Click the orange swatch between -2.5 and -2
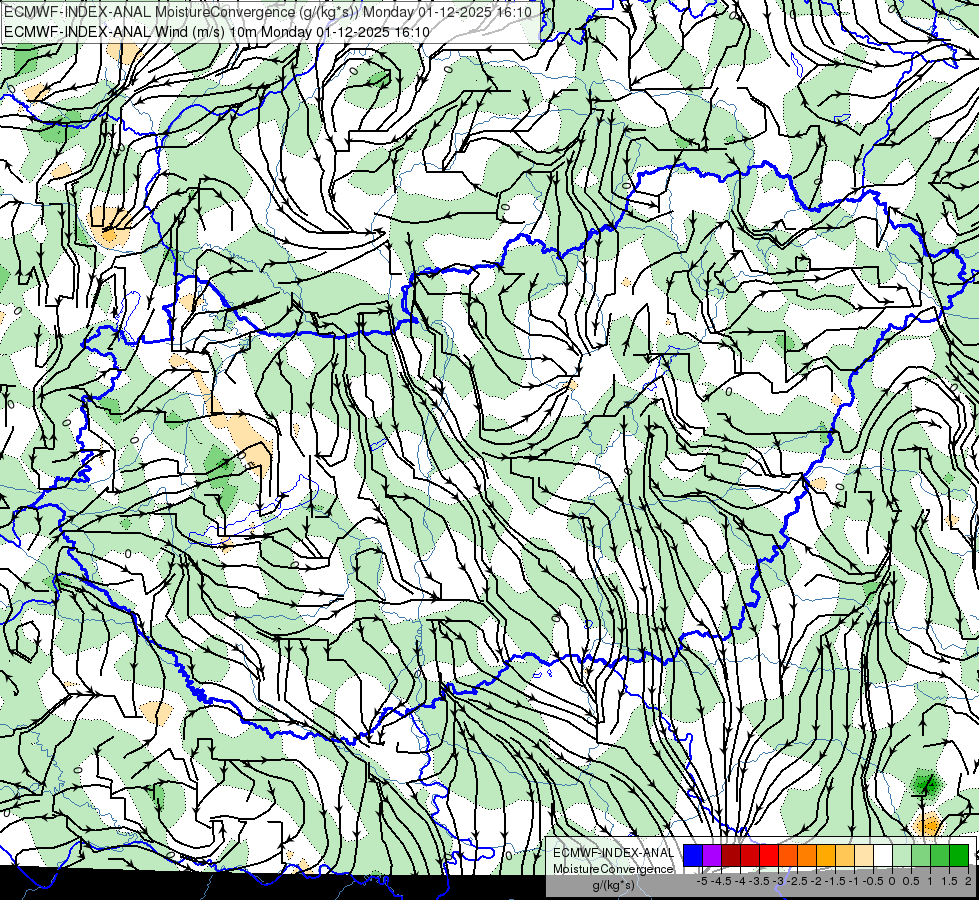 point(807,855)
